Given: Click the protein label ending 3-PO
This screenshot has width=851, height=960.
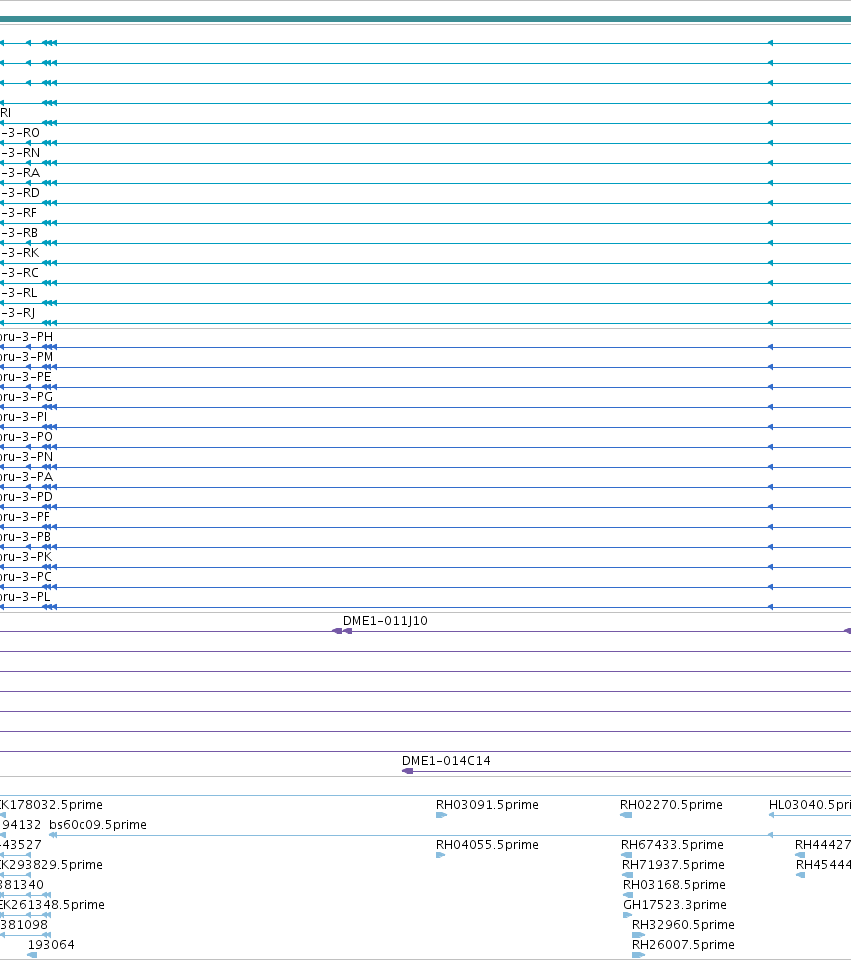Looking at the screenshot, I should [26, 437].
